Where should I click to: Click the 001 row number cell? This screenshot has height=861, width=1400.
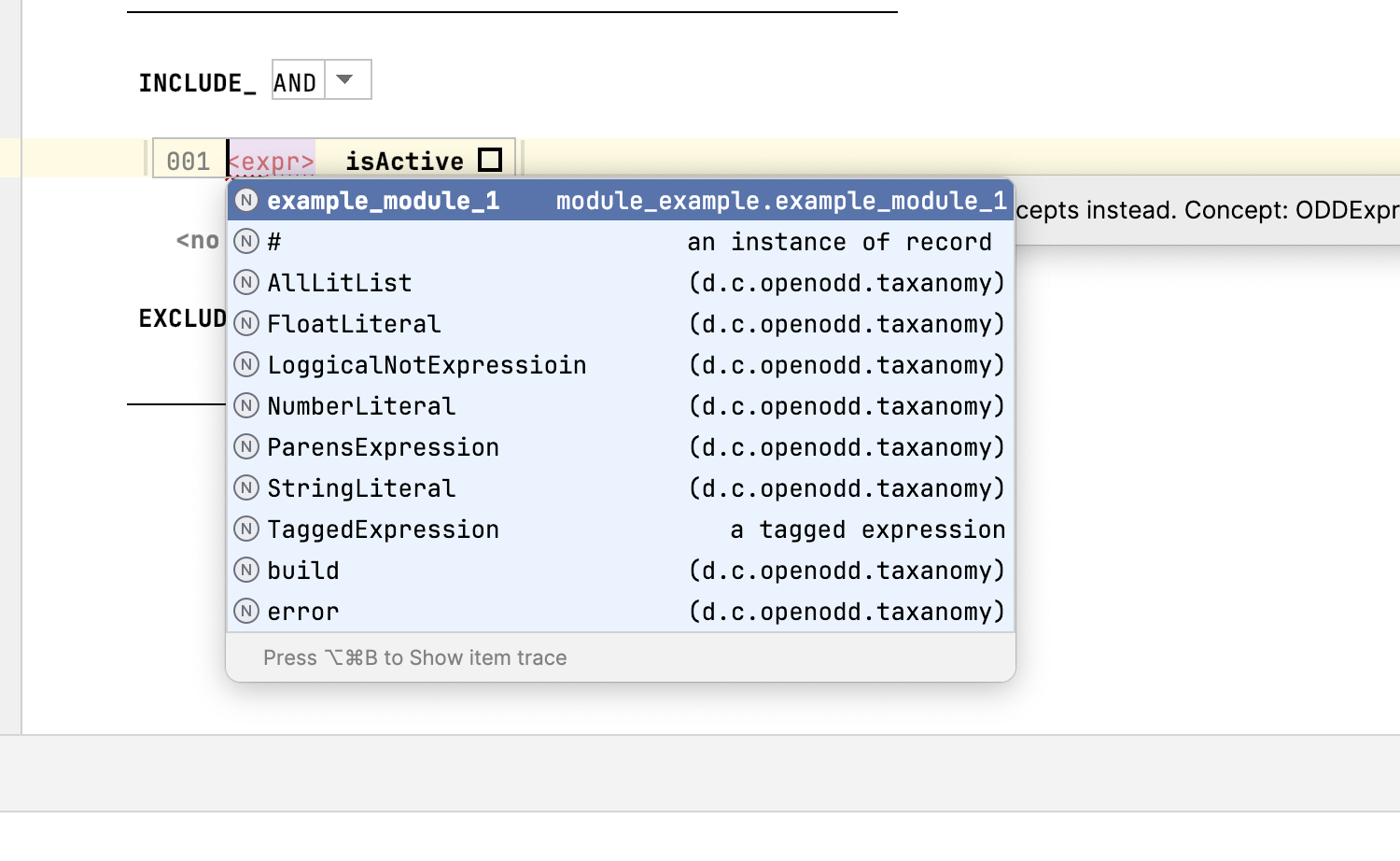(x=189, y=162)
